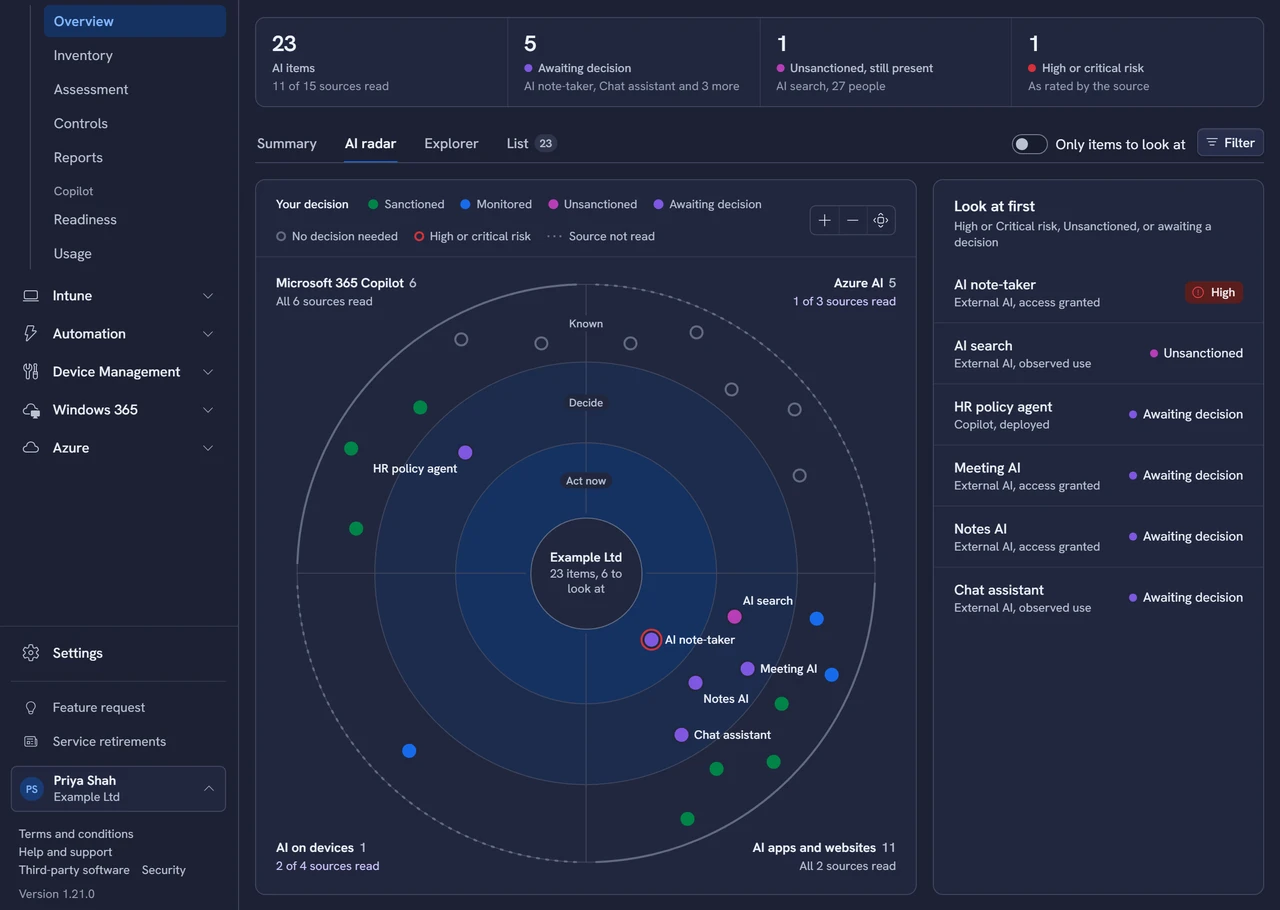Image resolution: width=1280 pixels, height=910 pixels.
Task: Switch to the Explorer tab
Action: coord(451,143)
